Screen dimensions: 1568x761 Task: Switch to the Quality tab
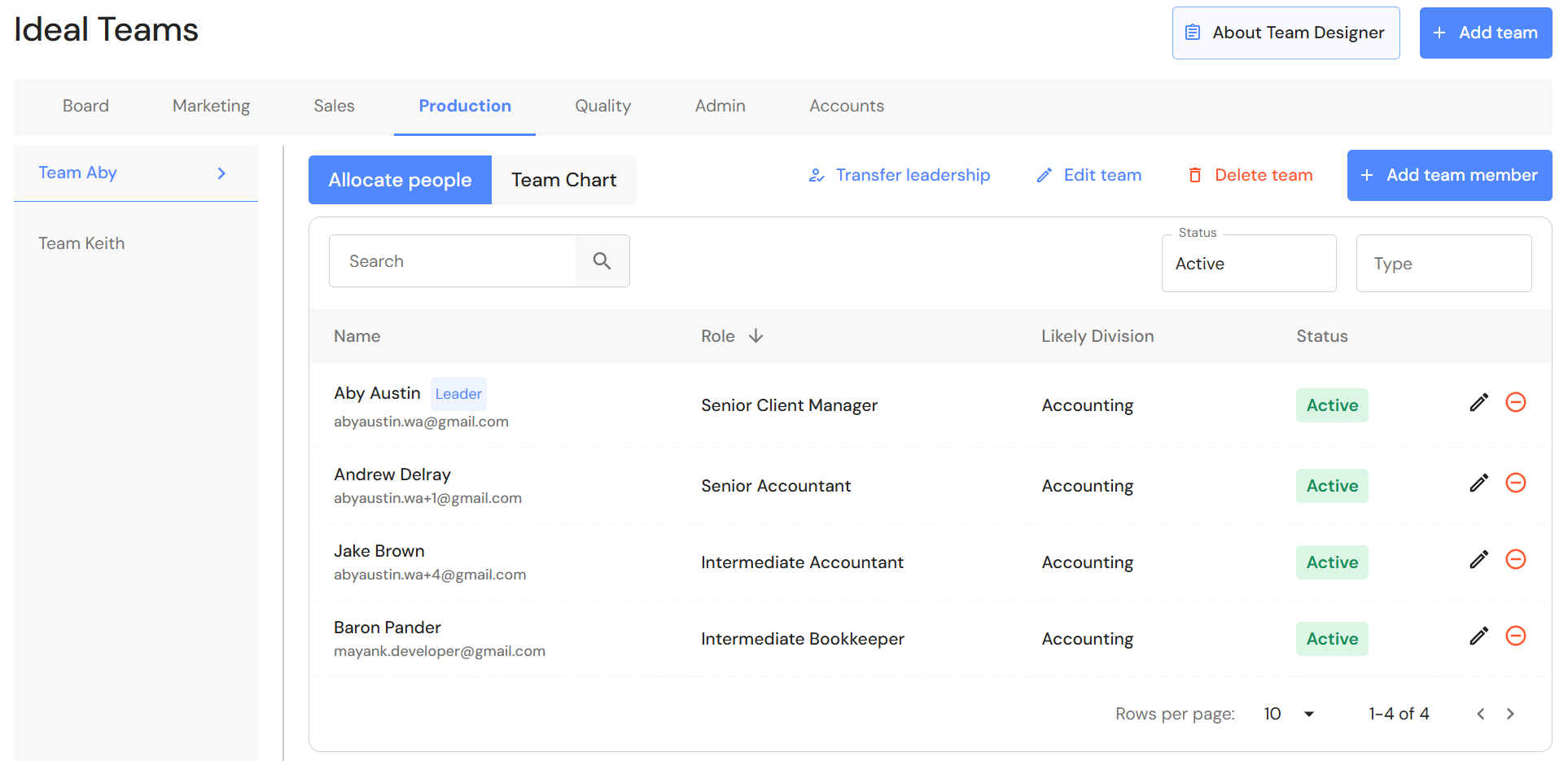602,106
